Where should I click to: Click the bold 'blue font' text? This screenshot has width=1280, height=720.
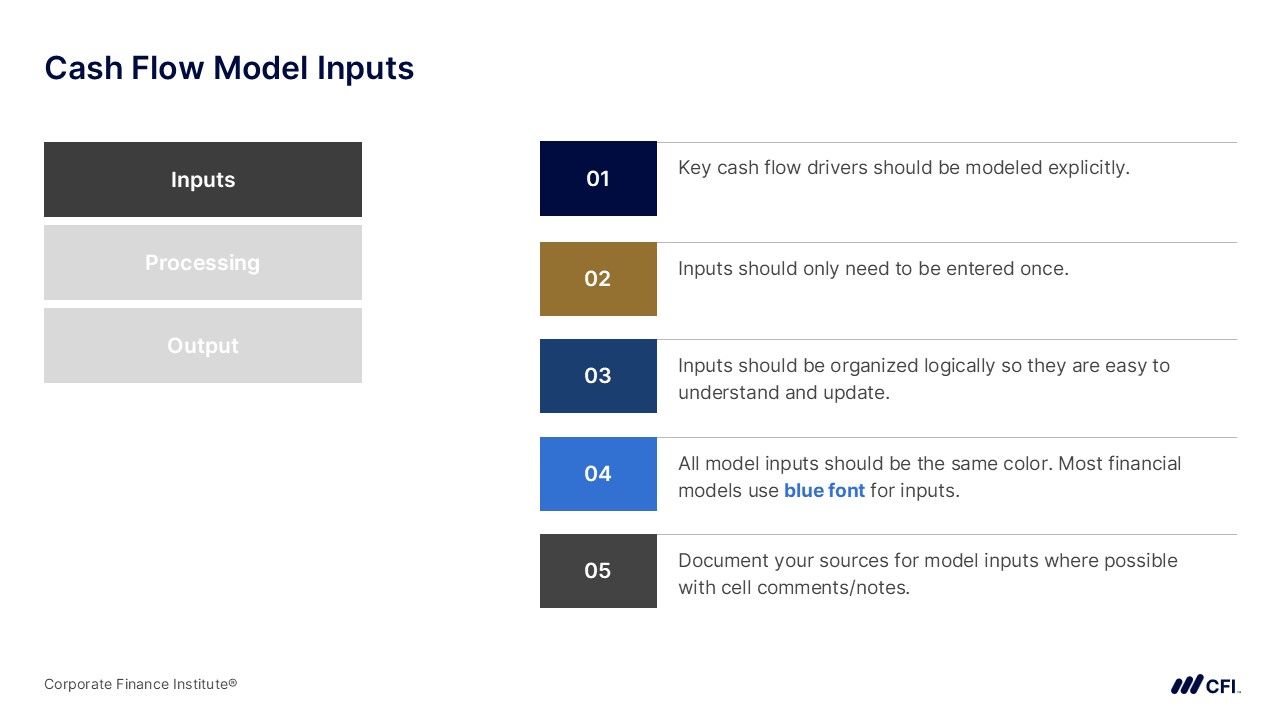click(824, 491)
